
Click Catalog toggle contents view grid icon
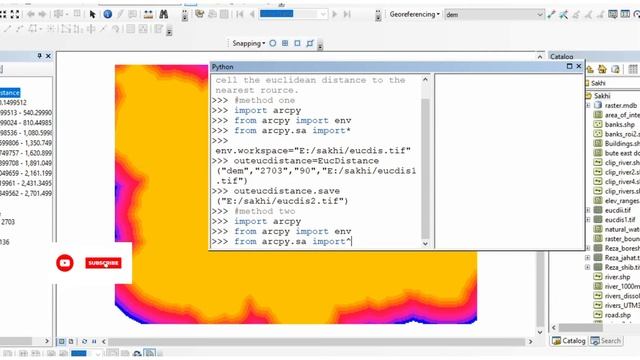633,69
